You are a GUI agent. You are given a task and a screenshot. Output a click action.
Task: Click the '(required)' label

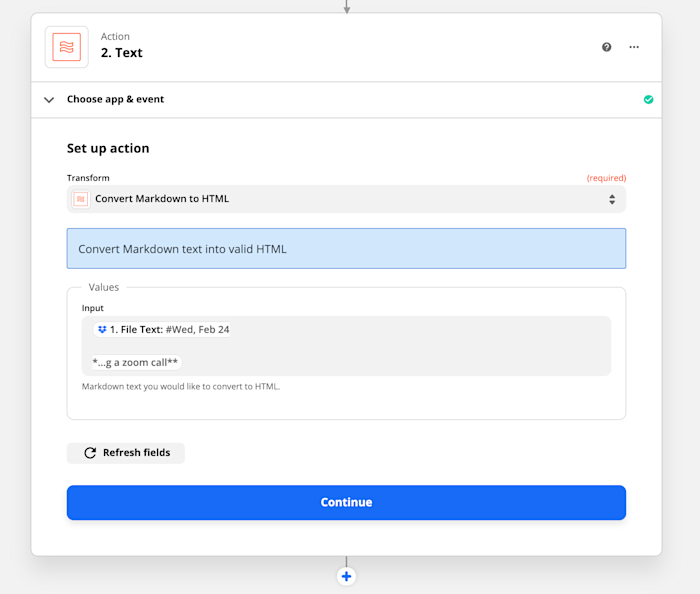pos(606,178)
